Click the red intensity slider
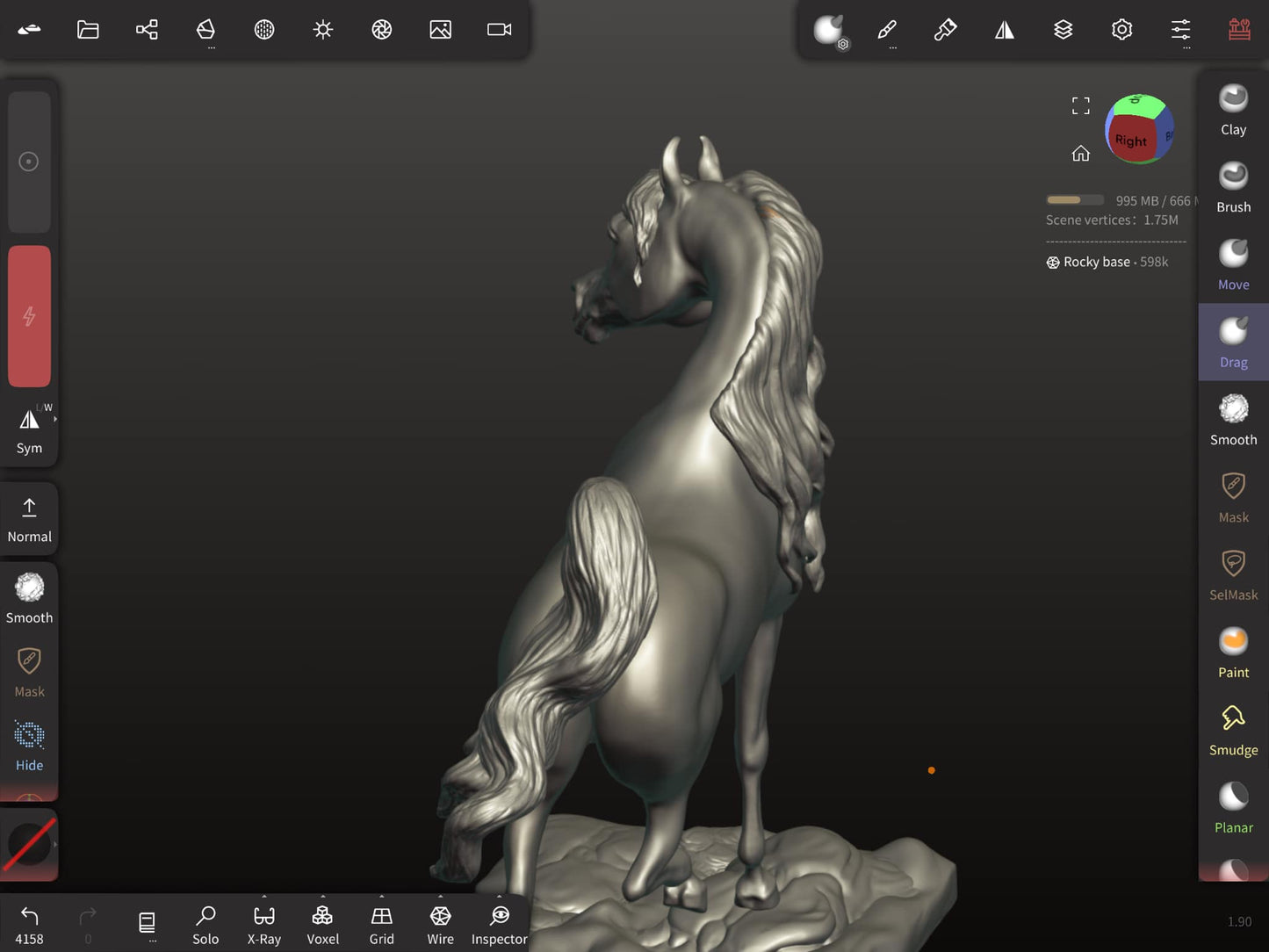 29,316
